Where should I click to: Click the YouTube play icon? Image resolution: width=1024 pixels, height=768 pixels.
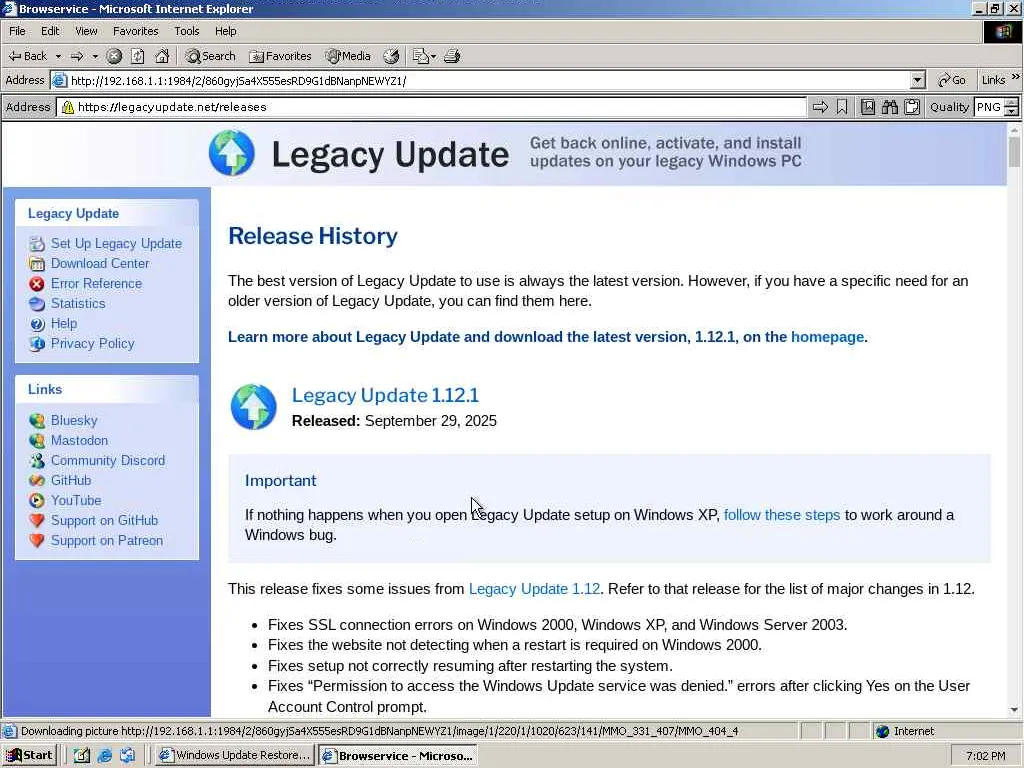[37, 501]
